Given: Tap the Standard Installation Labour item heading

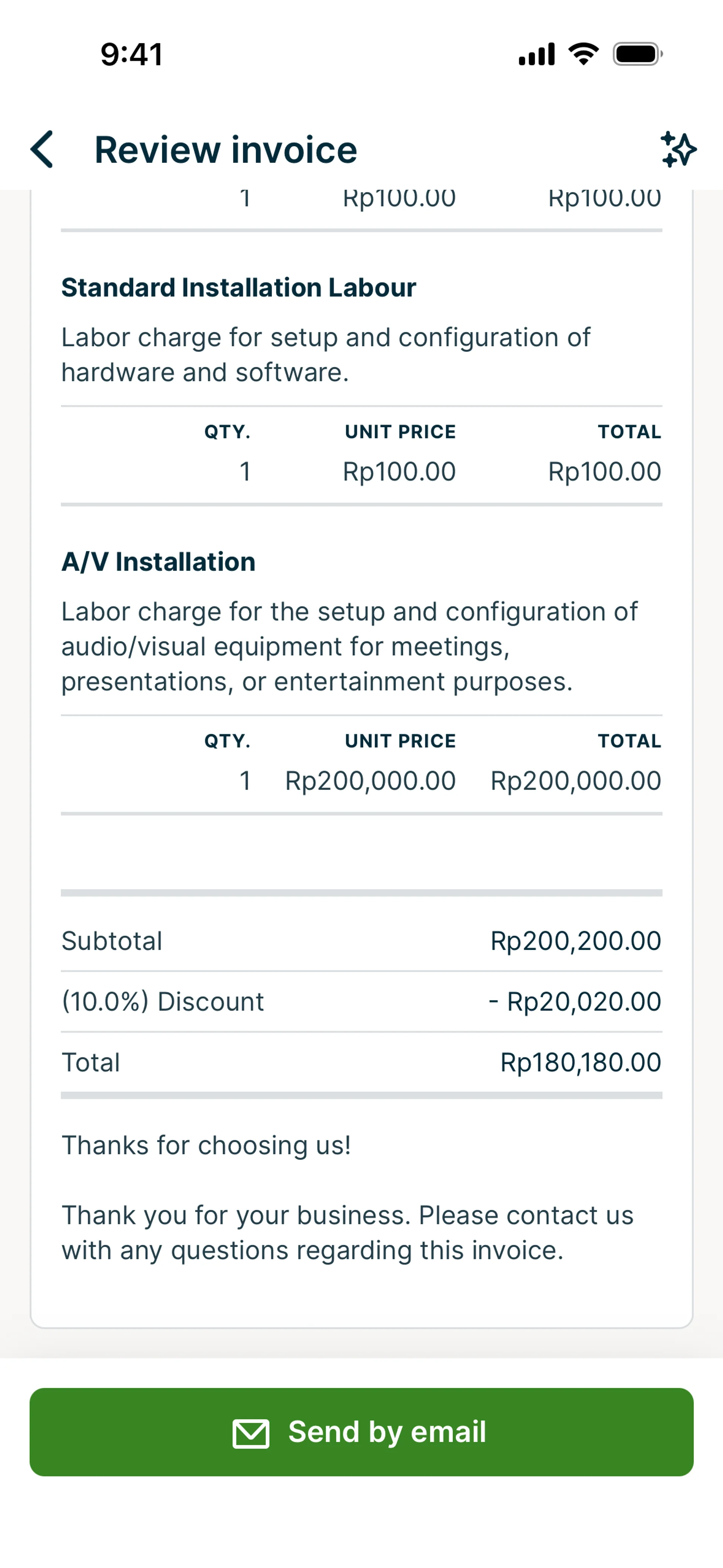Looking at the screenshot, I should tap(239, 288).
